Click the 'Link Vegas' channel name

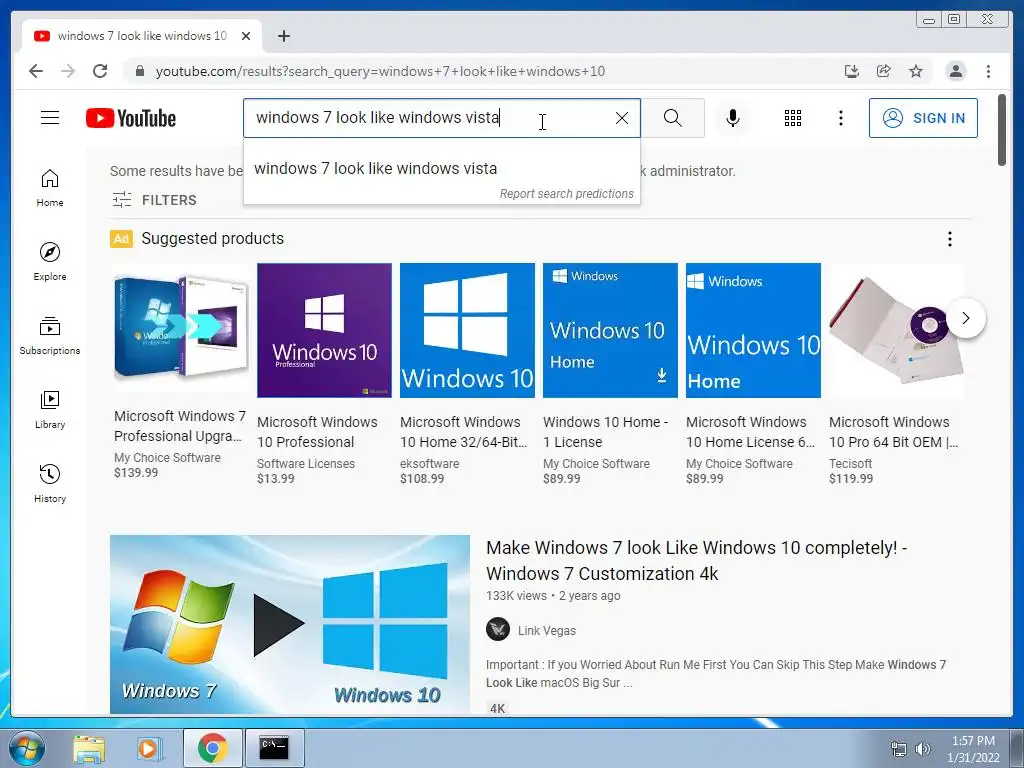pyautogui.click(x=547, y=631)
